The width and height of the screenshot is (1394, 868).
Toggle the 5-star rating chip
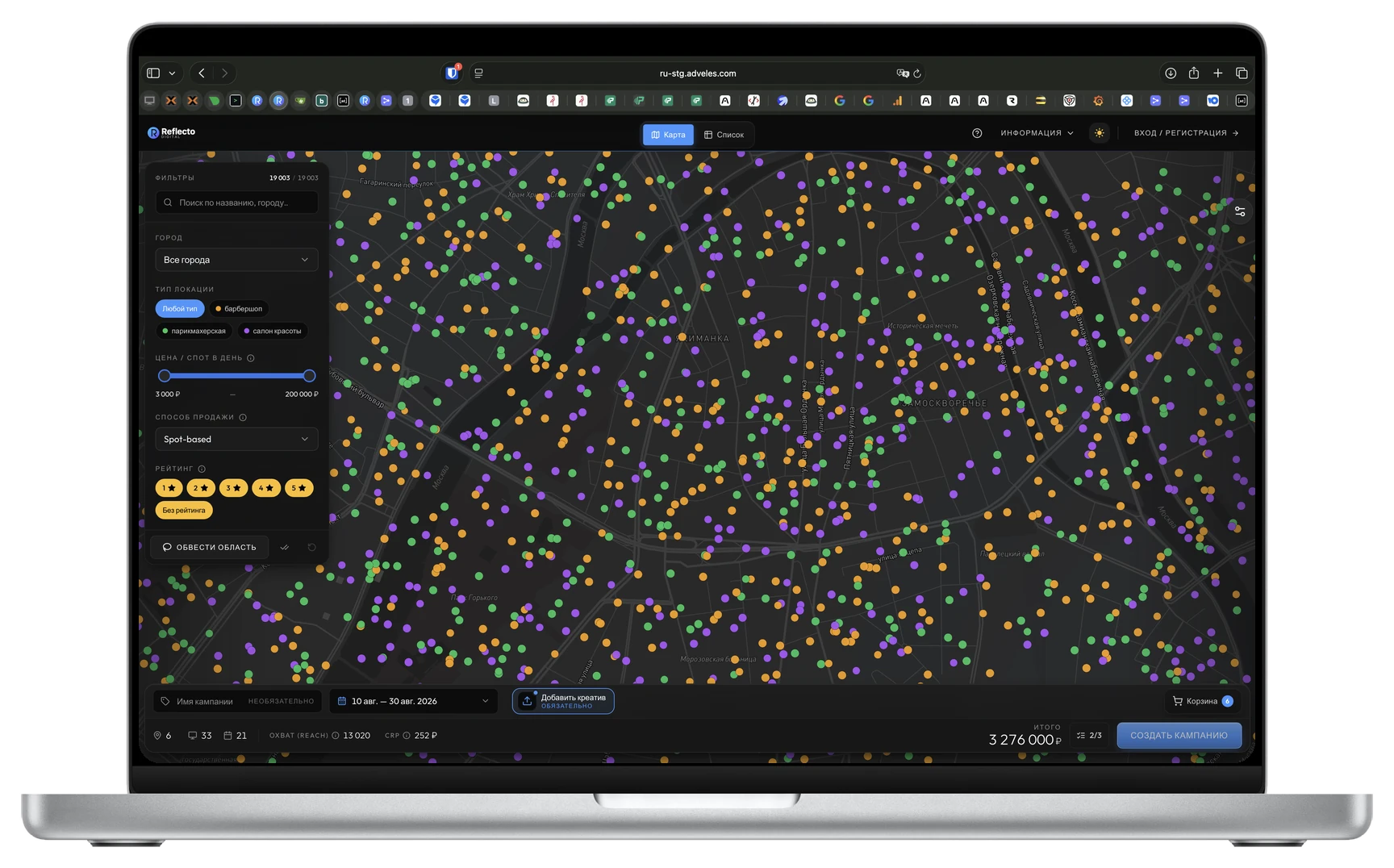tap(298, 488)
